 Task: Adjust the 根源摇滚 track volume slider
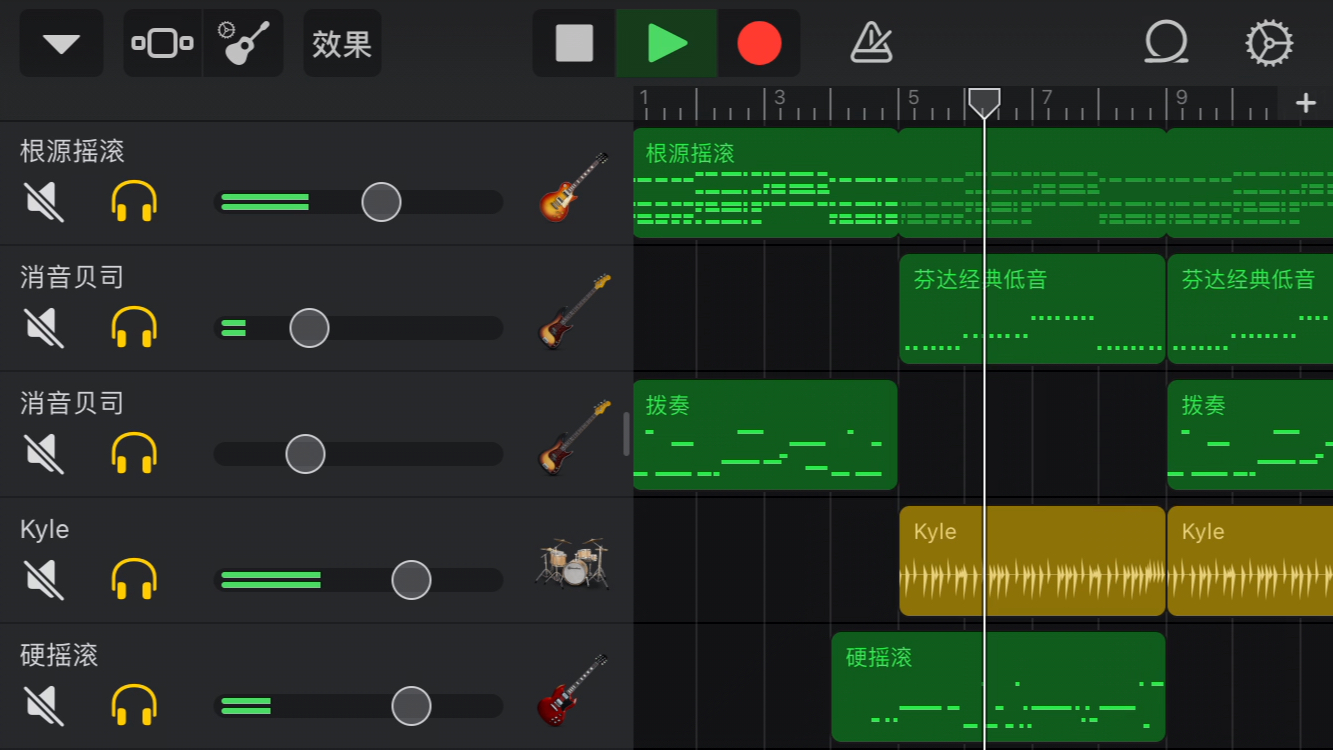(381, 202)
